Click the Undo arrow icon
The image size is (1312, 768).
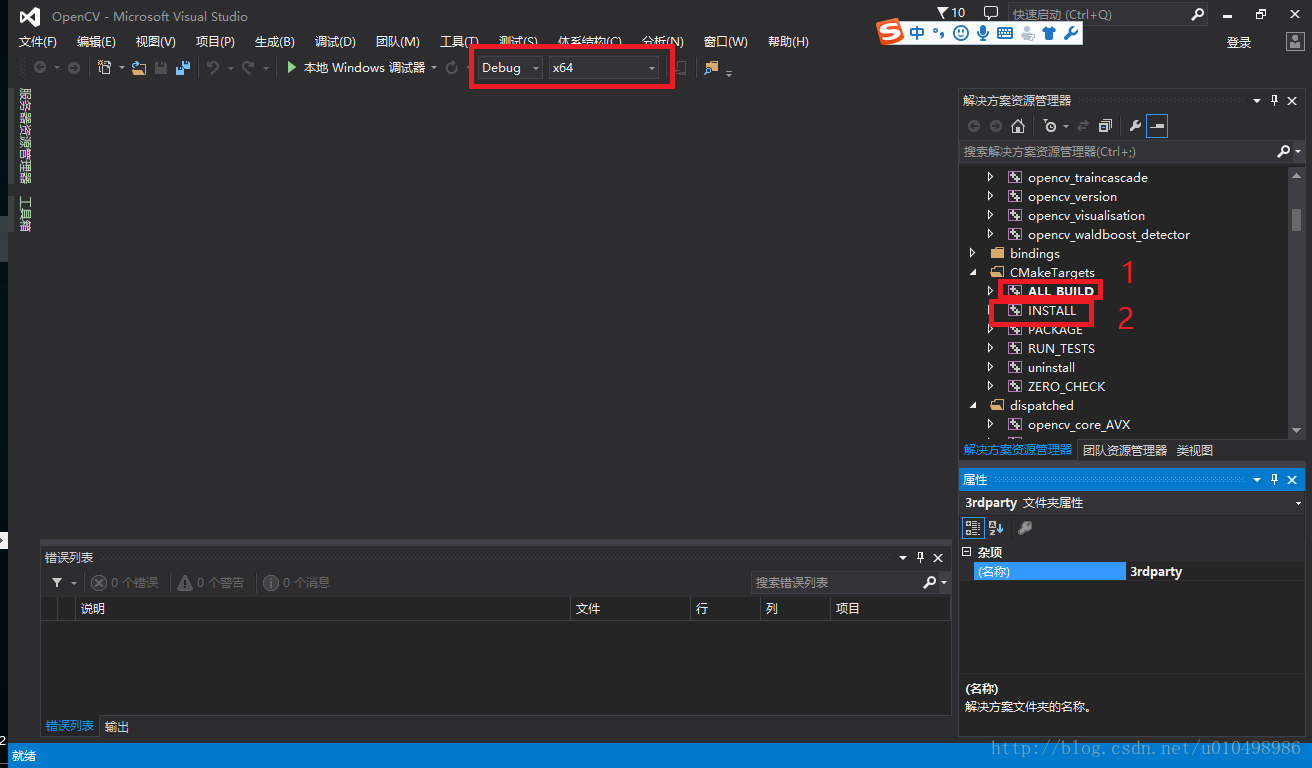coord(212,67)
